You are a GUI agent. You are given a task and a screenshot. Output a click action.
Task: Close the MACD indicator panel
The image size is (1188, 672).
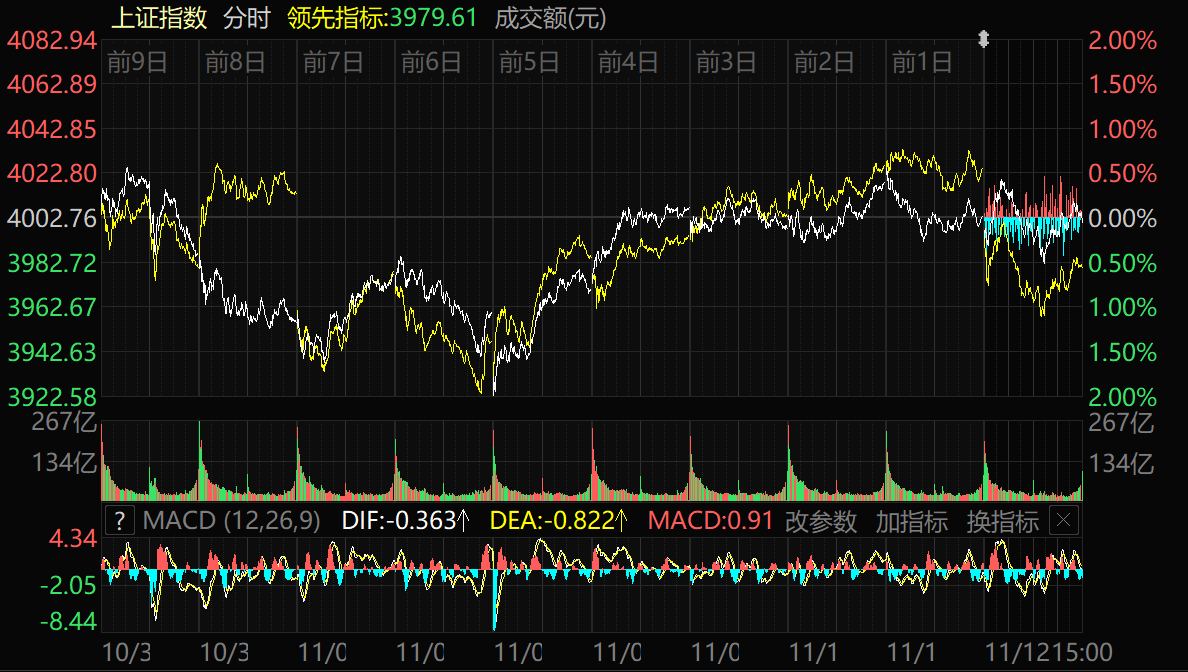[x=1063, y=521]
